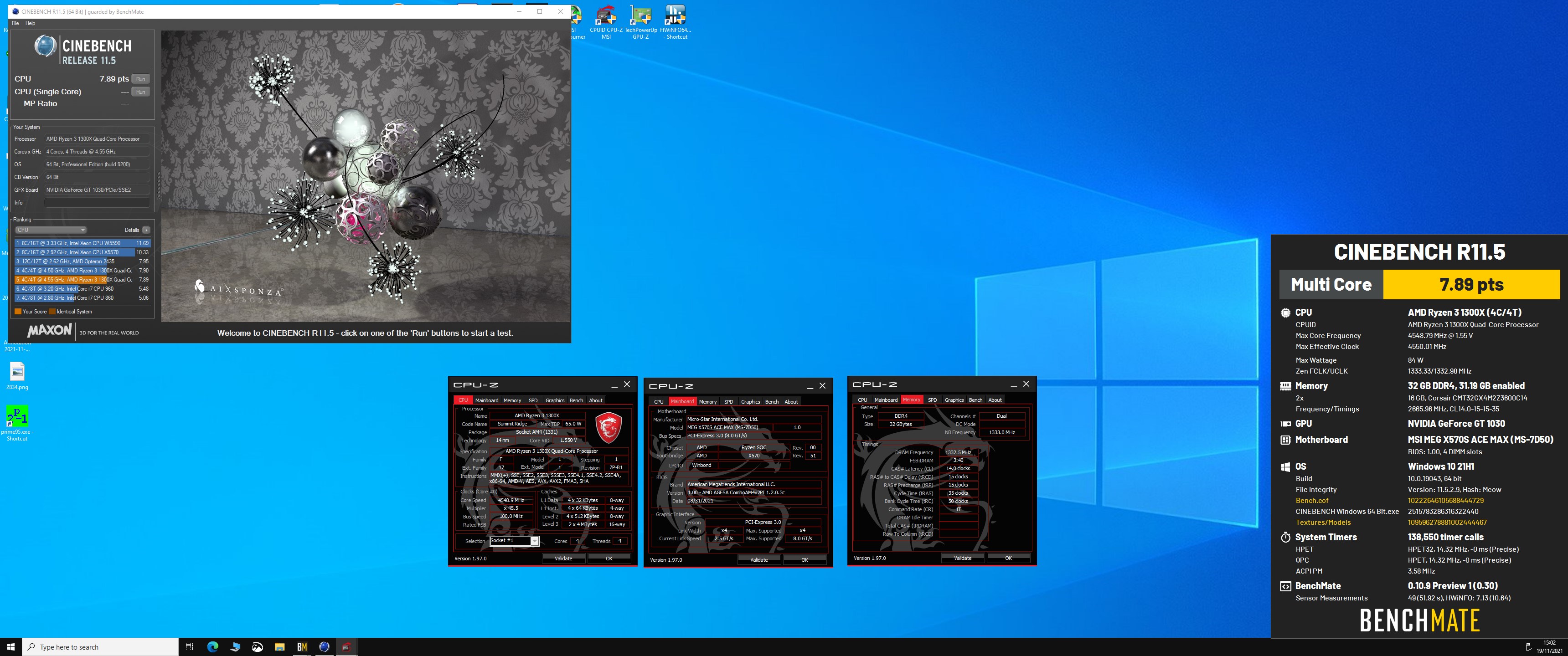Viewport: 1568px width, 656px height.
Task: Click the System Timers stopwatch icon
Action: pyautogui.click(x=1285, y=538)
